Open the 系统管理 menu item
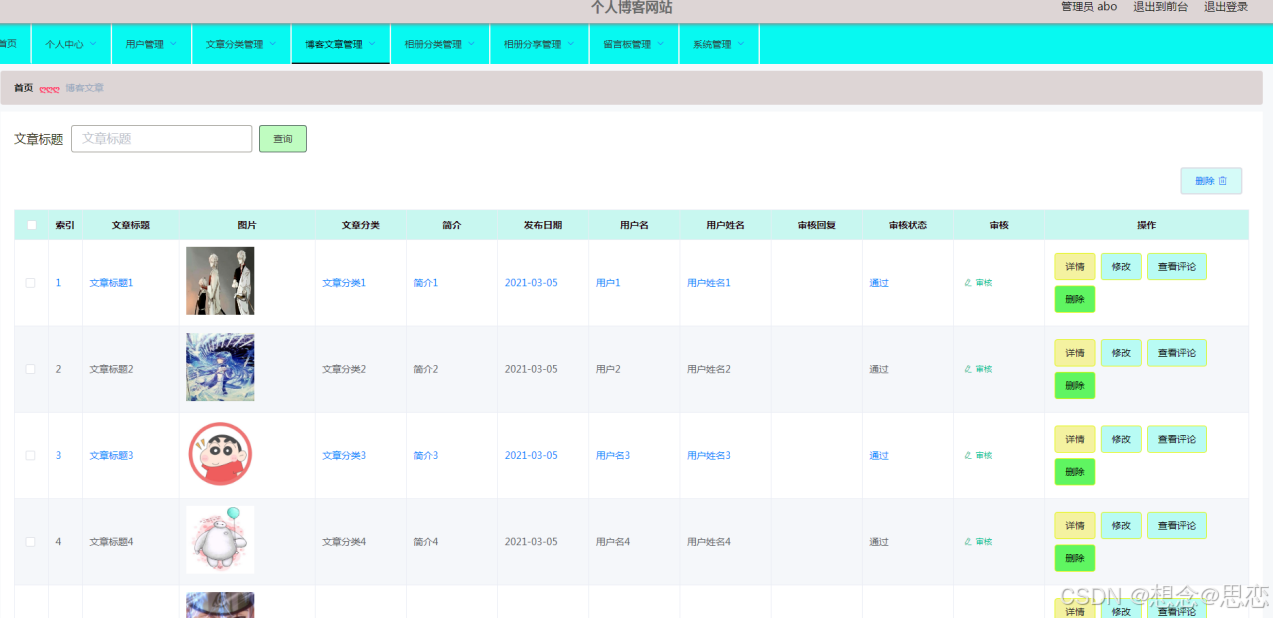This screenshot has height=618, width=1273. 720,44
